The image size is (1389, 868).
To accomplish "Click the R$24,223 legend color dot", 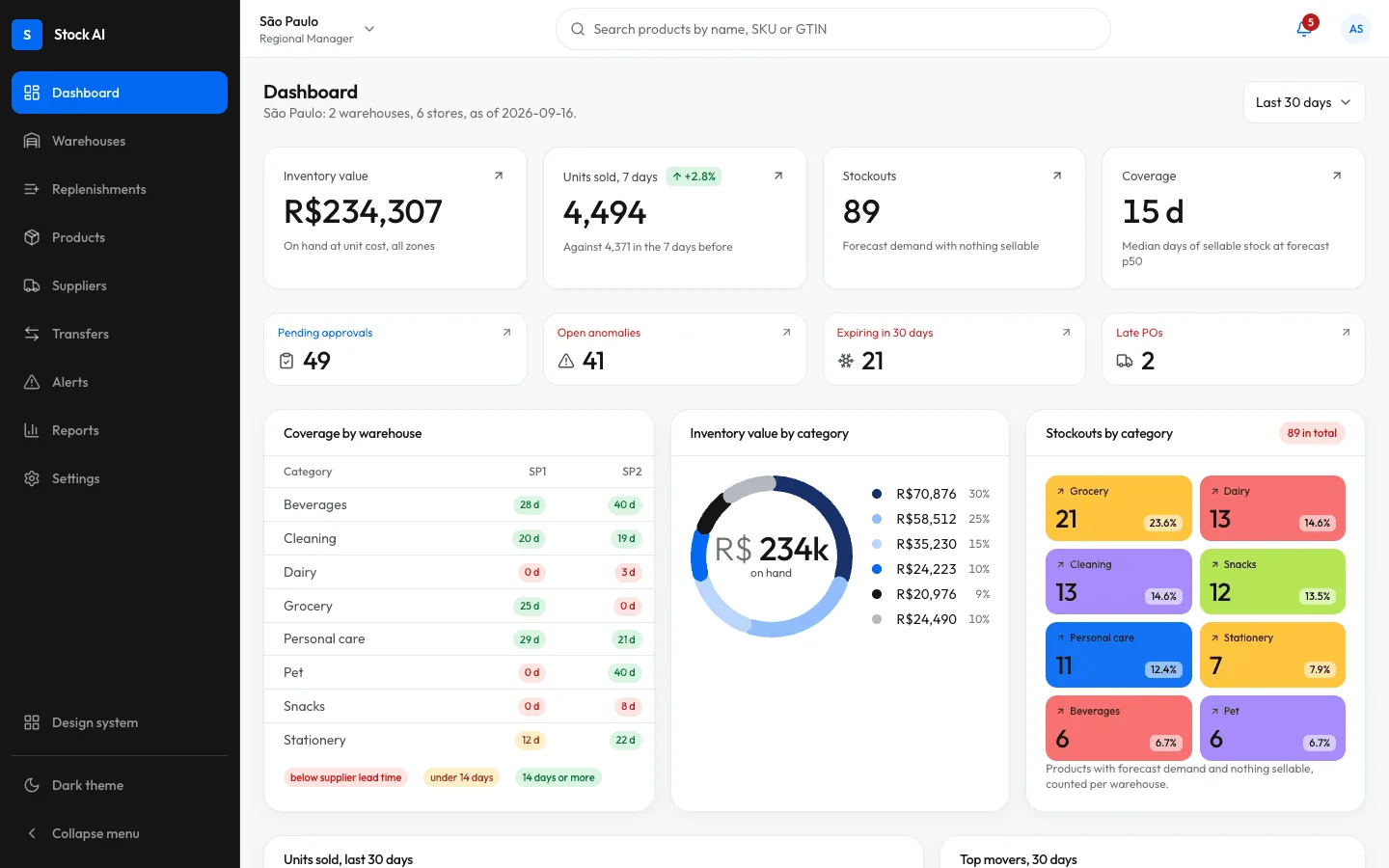I will pyautogui.click(x=877, y=569).
